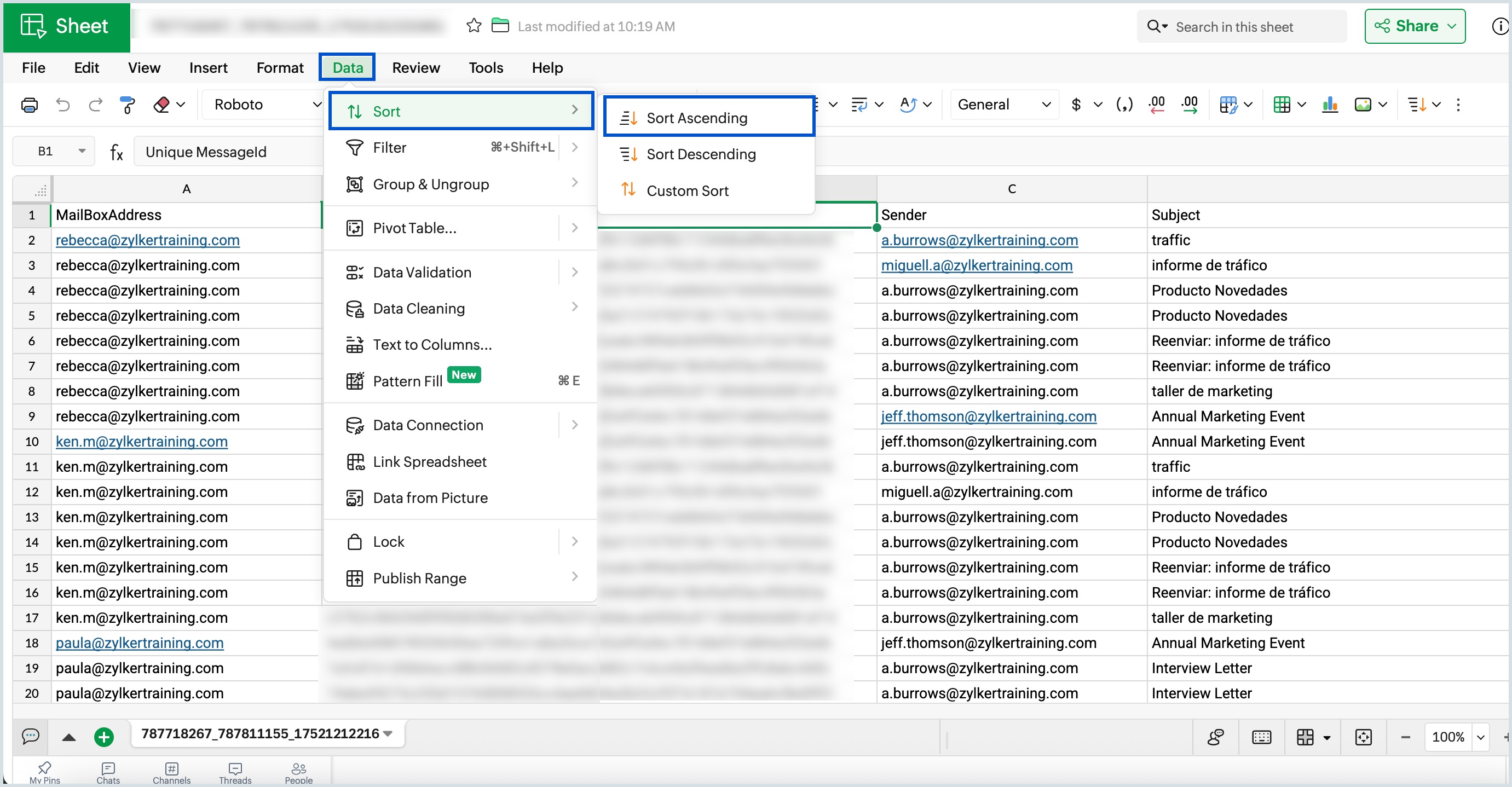1512x787 pixels.
Task: Open the 100% zoom level dropdown
Action: click(x=1481, y=737)
